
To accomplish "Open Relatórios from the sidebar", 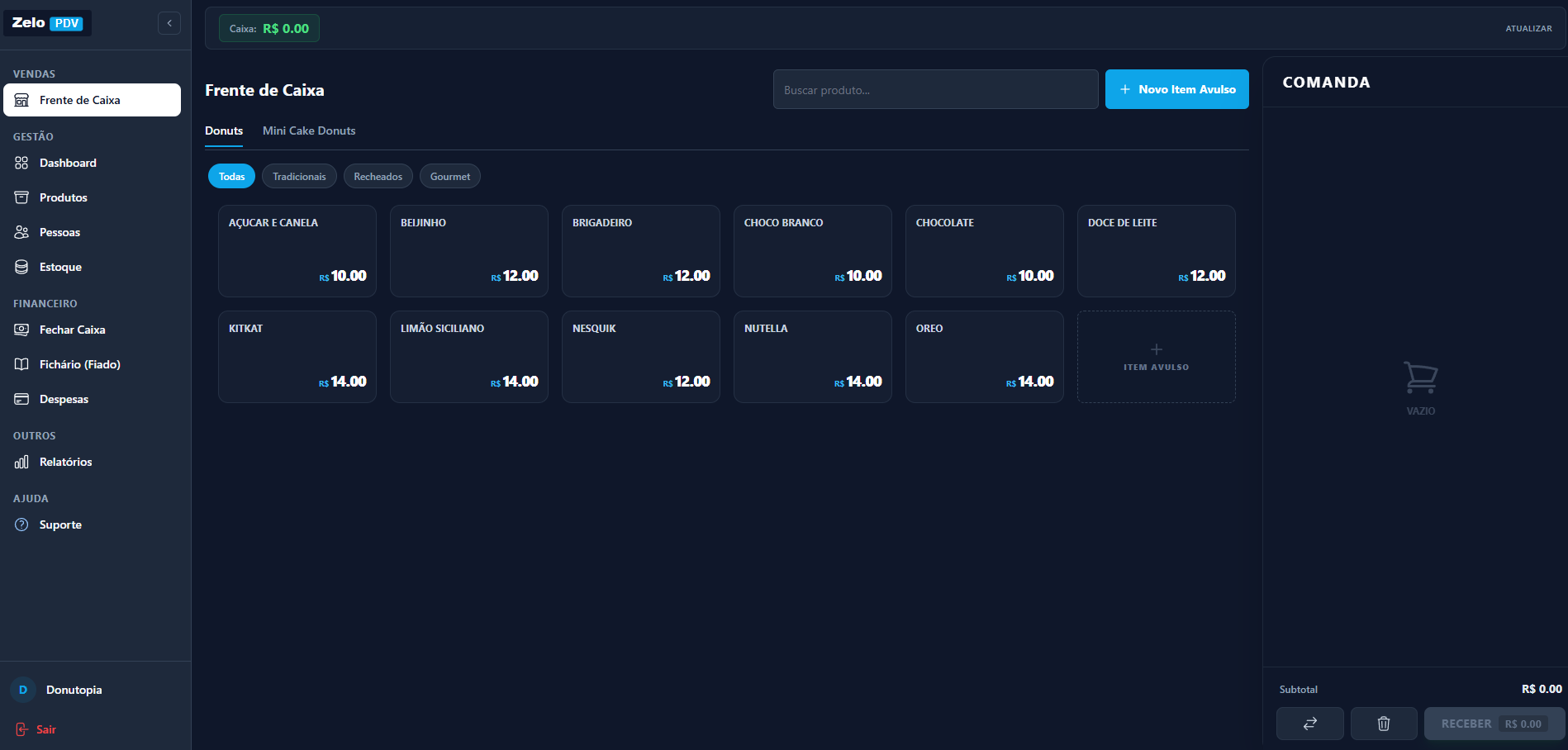I will coord(67,462).
